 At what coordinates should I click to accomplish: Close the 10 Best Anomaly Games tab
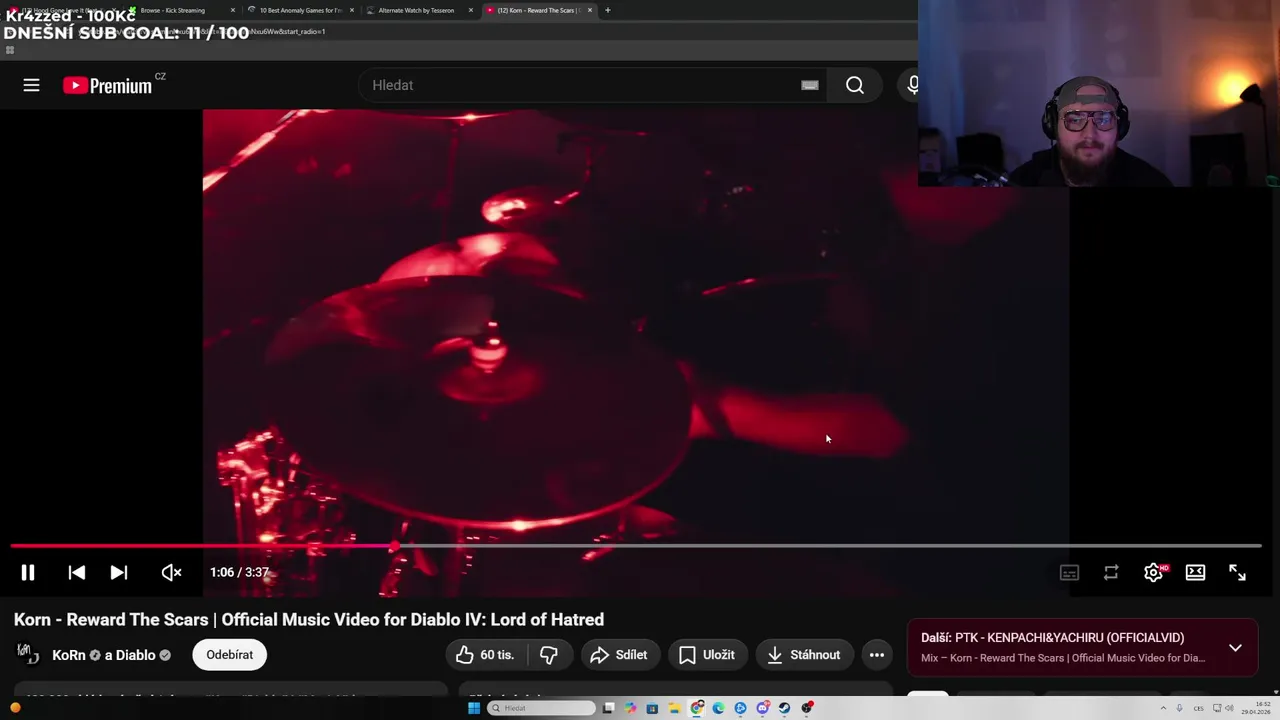352,10
